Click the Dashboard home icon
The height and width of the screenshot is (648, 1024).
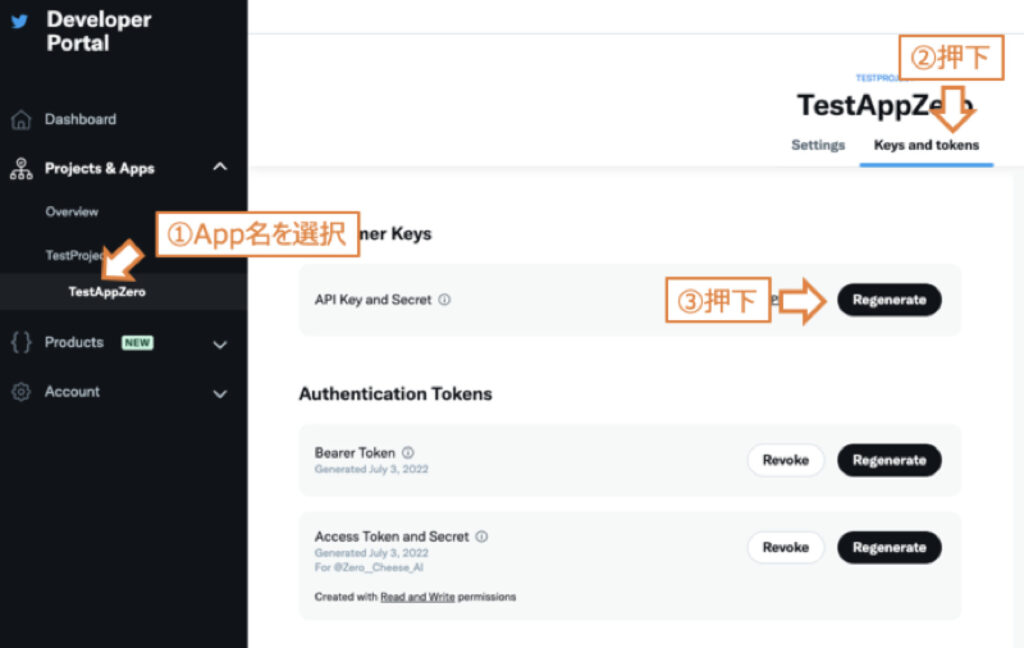coord(21,120)
